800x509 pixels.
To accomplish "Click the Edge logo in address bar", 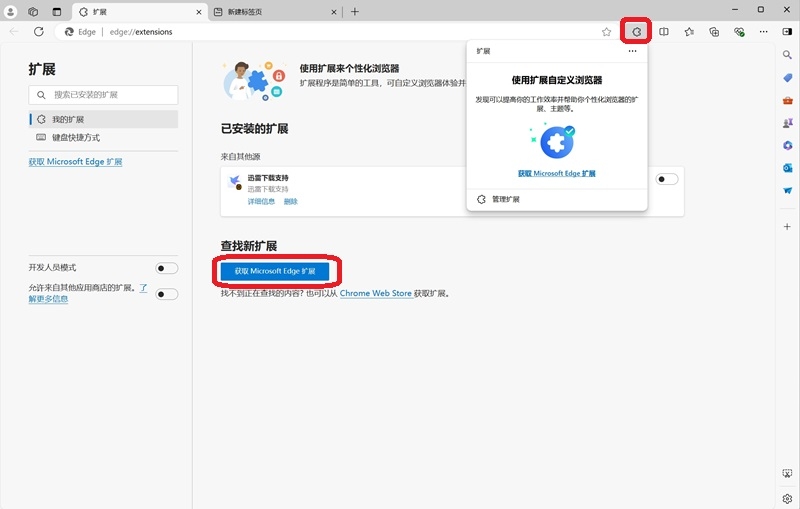I will tap(69, 32).
